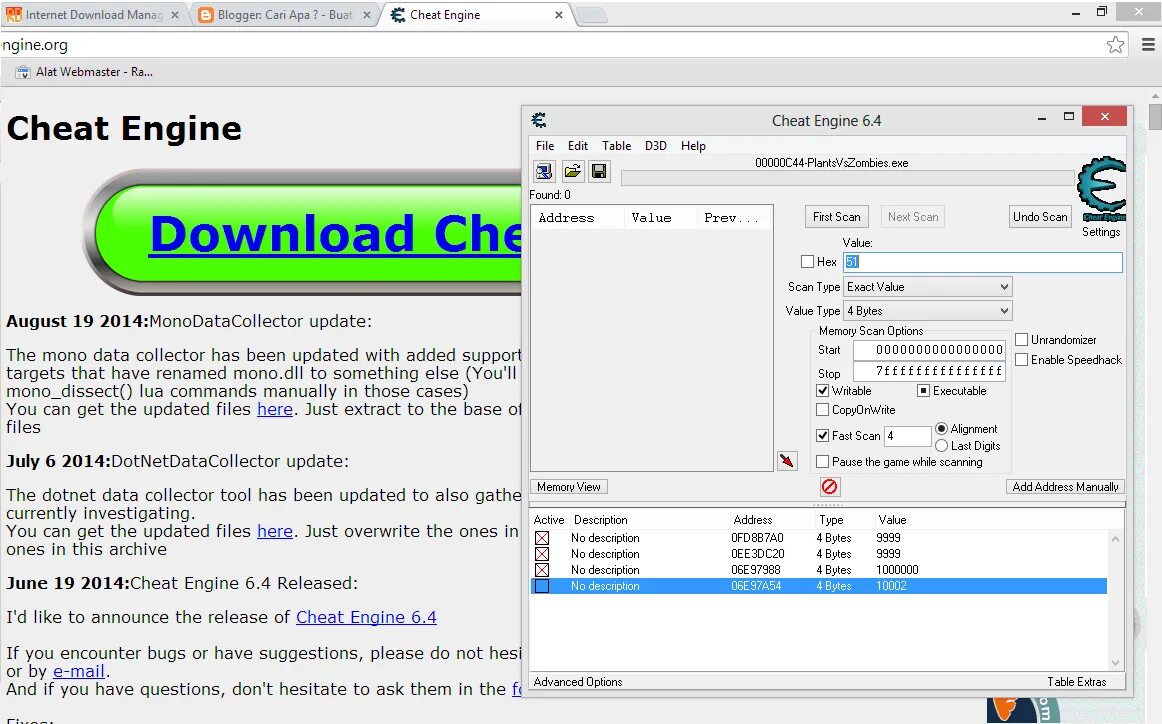
Task: Click the Fast Scan alignment value field
Action: (907, 436)
